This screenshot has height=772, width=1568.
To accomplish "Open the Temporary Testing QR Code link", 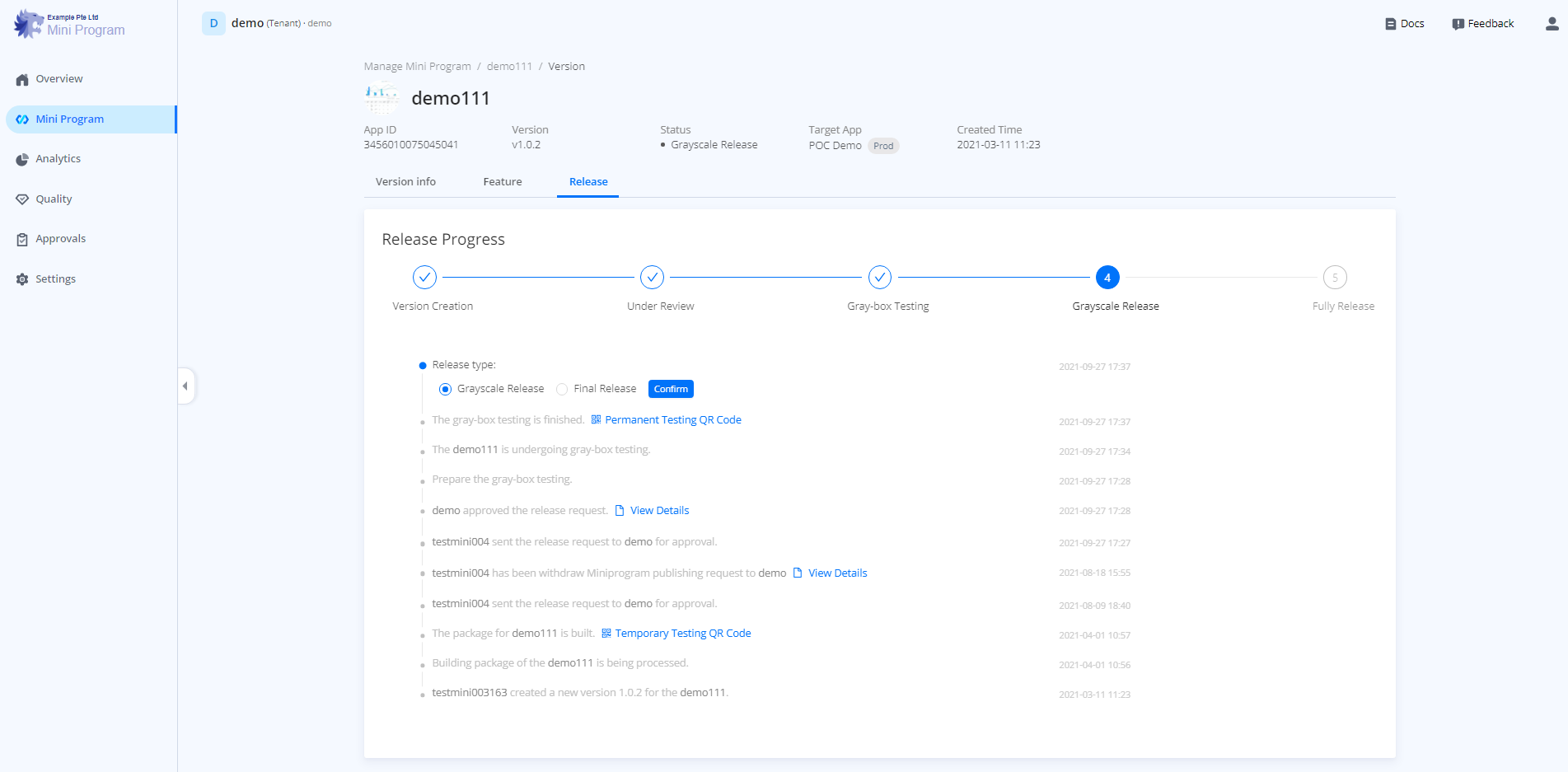I will (x=682, y=634).
